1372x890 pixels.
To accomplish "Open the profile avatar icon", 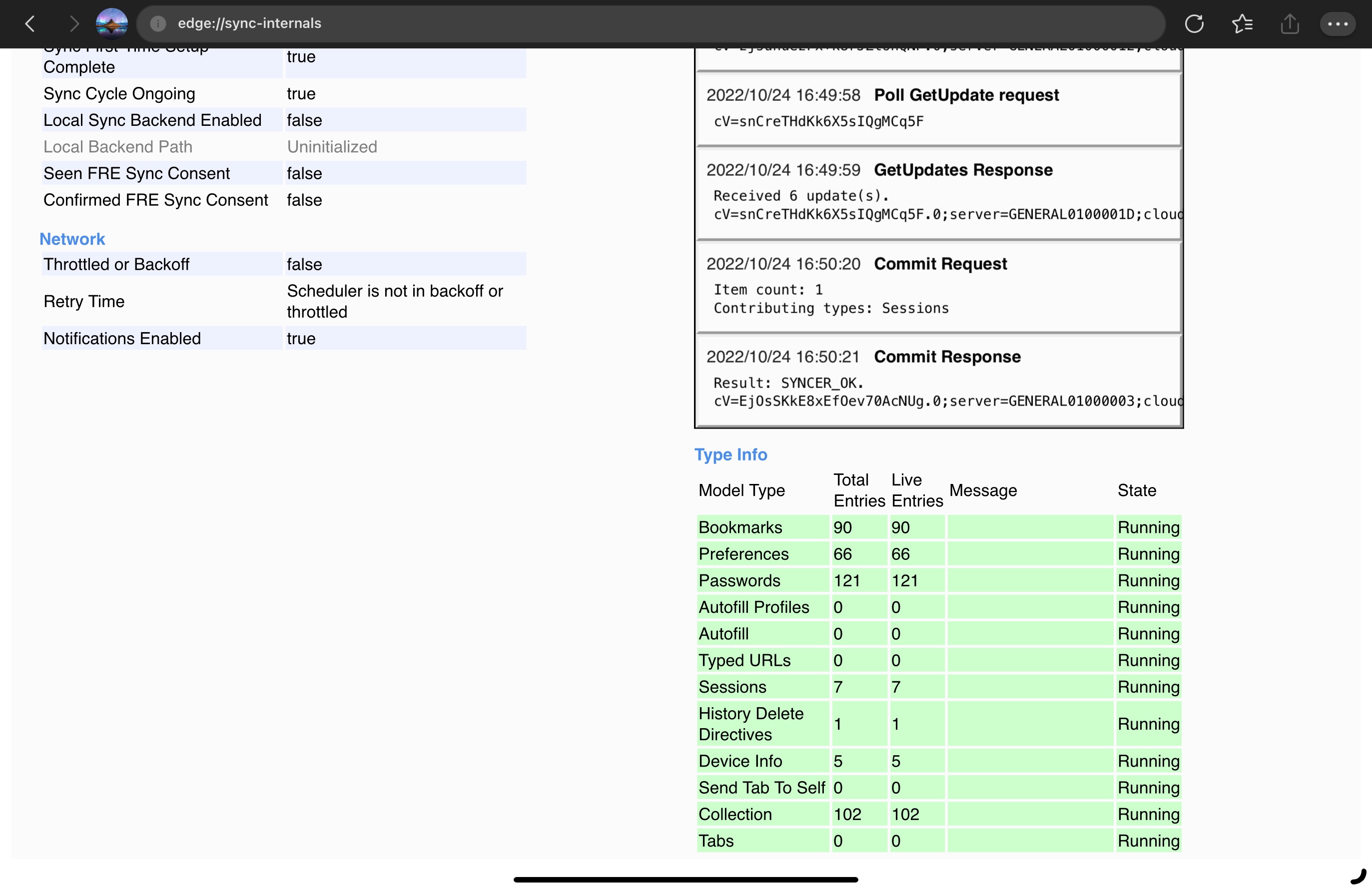I will click(x=111, y=23).
